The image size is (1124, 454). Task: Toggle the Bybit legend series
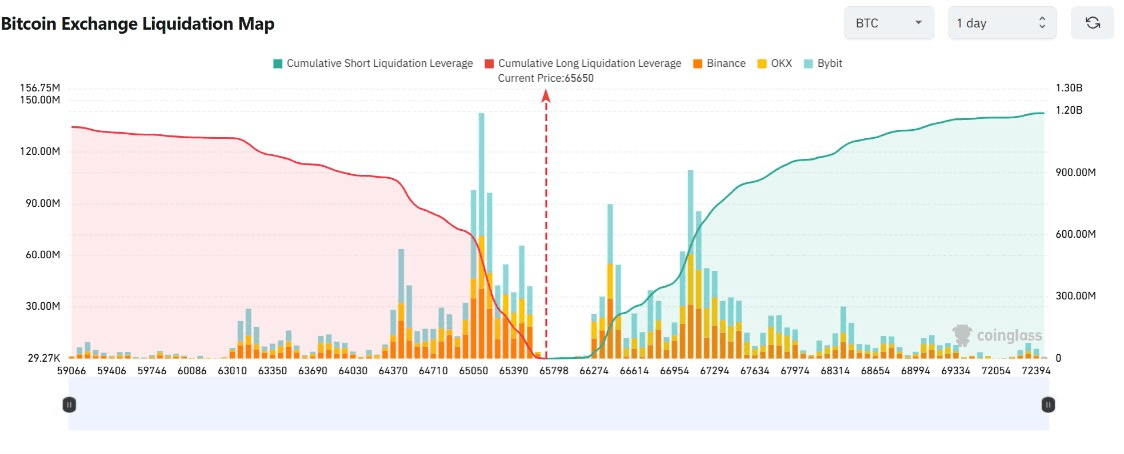[x=823, y=63]
